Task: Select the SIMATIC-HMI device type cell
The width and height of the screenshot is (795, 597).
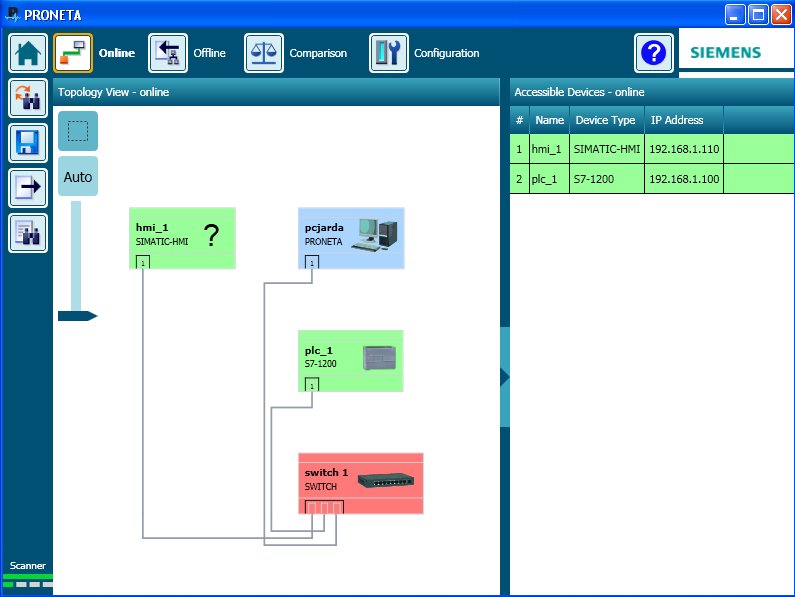Action: point(607,149)
